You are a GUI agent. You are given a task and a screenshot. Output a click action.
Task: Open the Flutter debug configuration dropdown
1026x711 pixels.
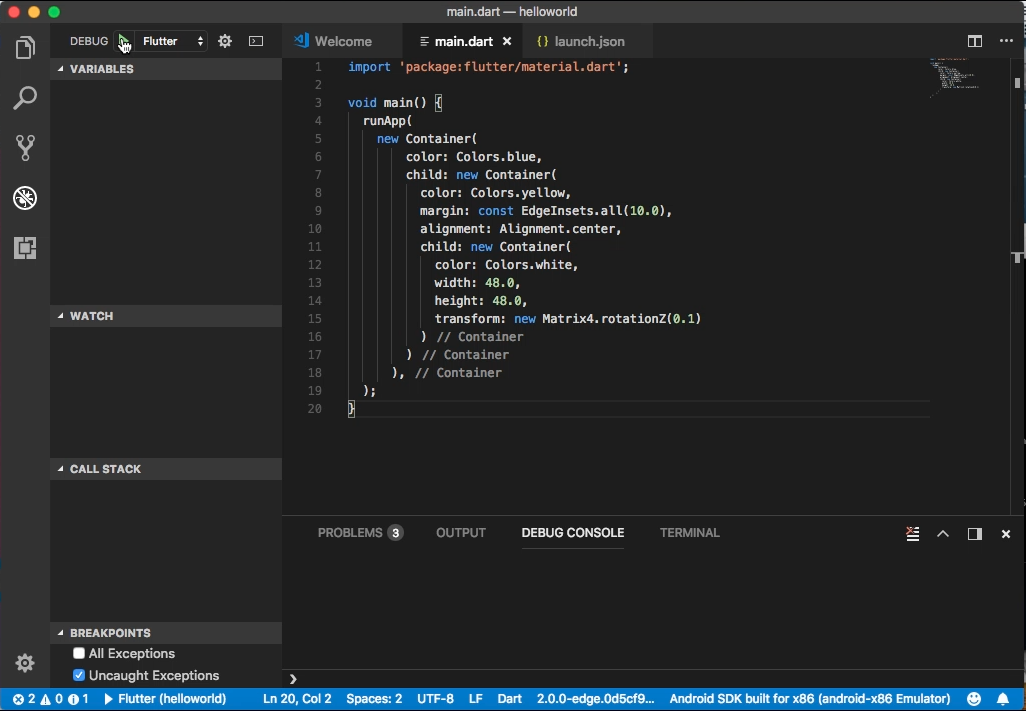click(x=172, y=41)
